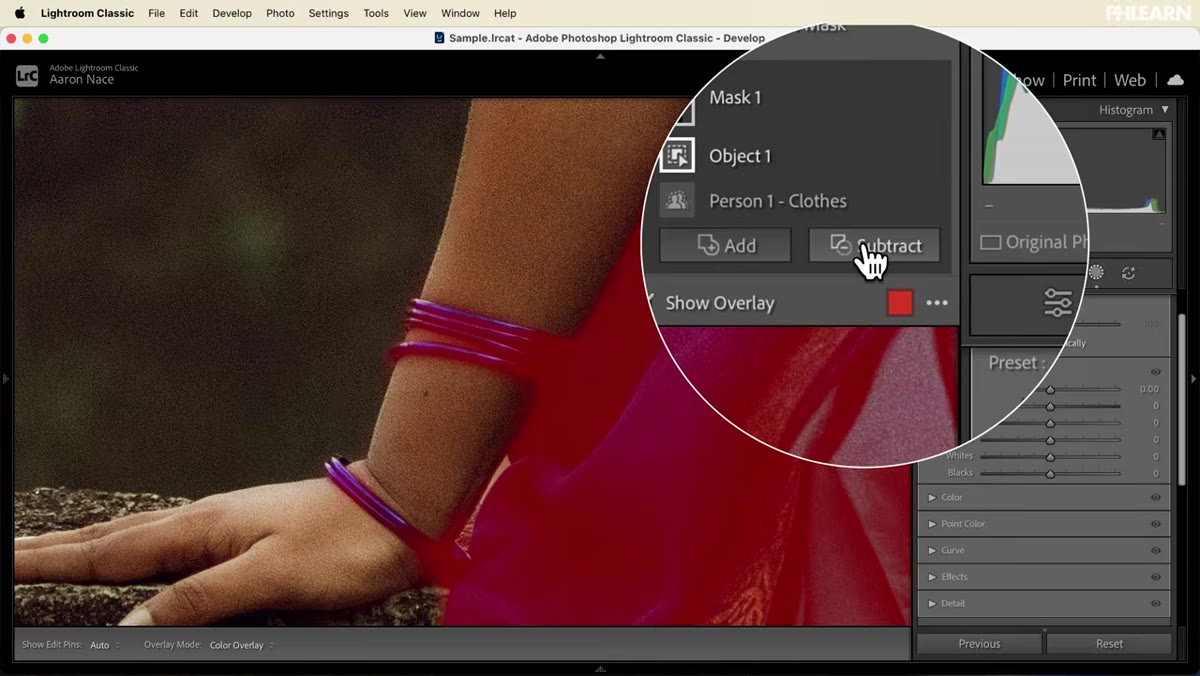Click the Object 1 selection icon
The height and width of the screenshot is (676, 1200).
click(x=677, y=155)
